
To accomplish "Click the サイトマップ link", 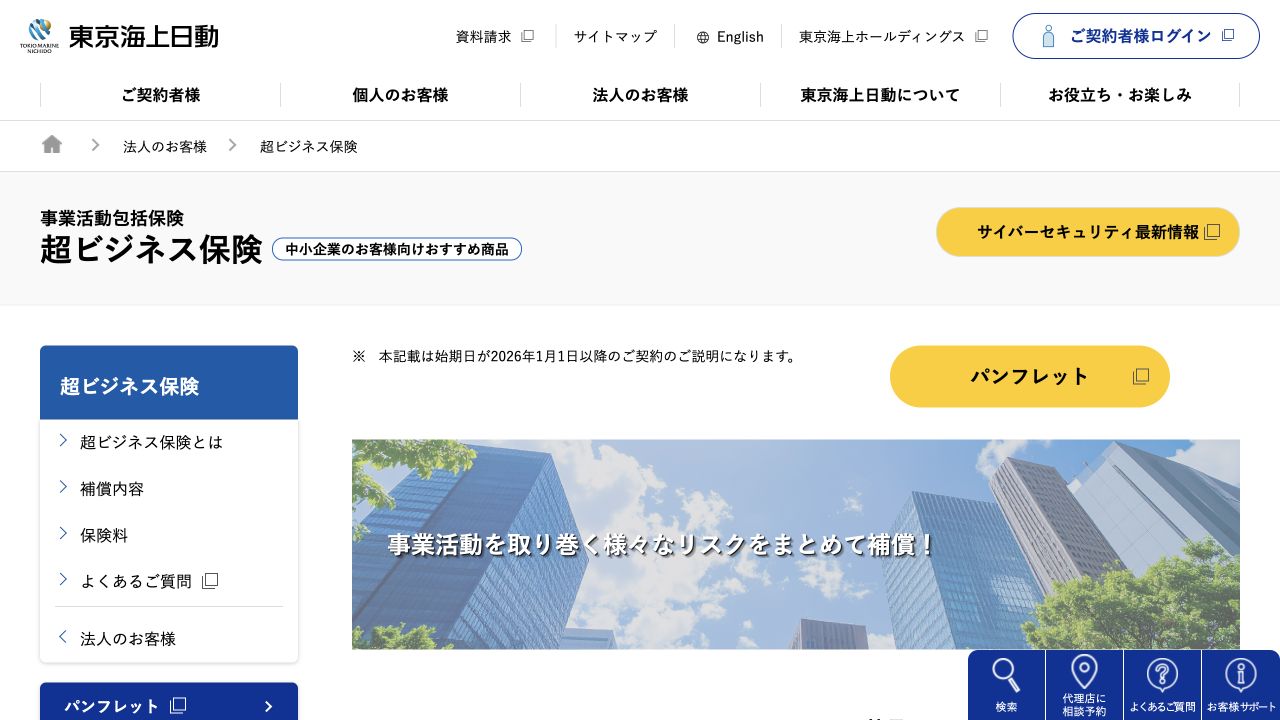I will click(615, 36).
